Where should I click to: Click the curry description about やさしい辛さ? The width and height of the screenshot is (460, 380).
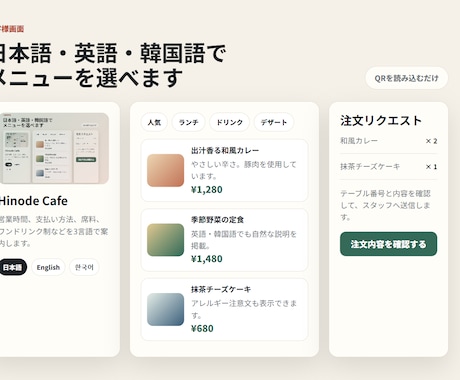(x=244, y=170)
